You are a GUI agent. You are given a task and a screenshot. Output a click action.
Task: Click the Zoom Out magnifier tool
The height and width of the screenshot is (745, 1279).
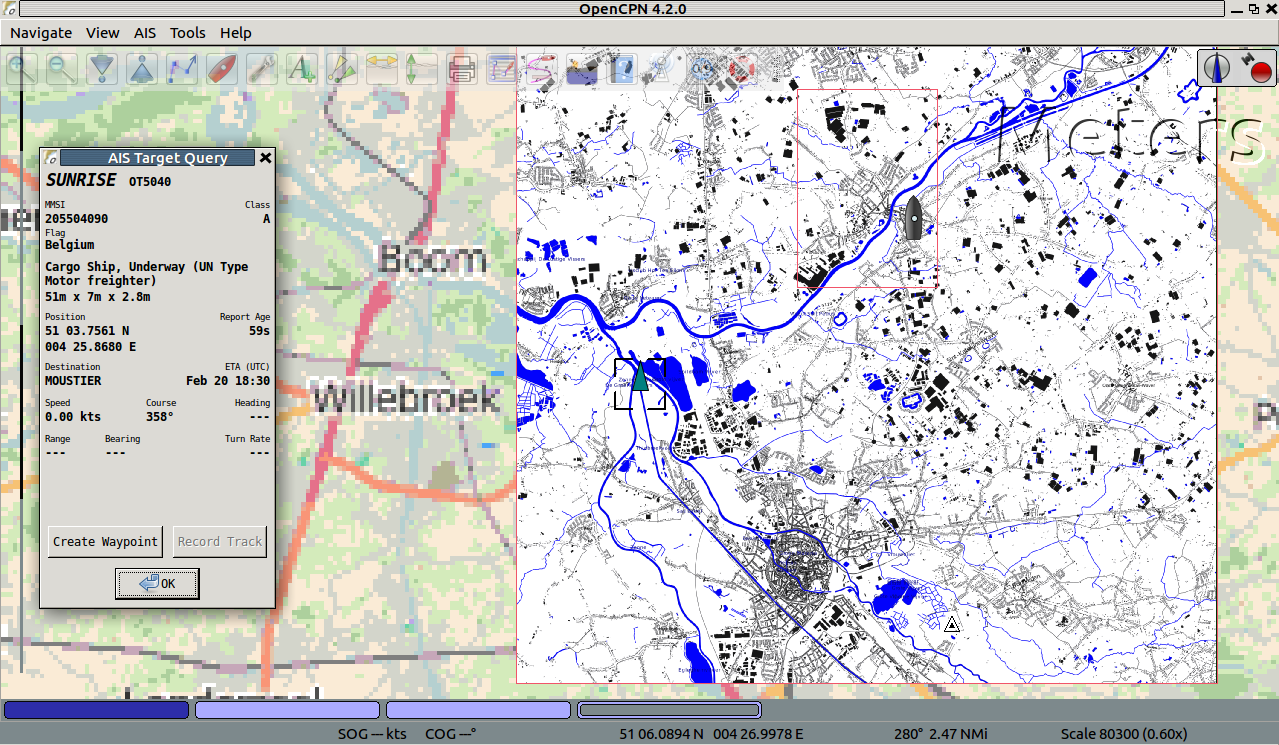(62, 69)
